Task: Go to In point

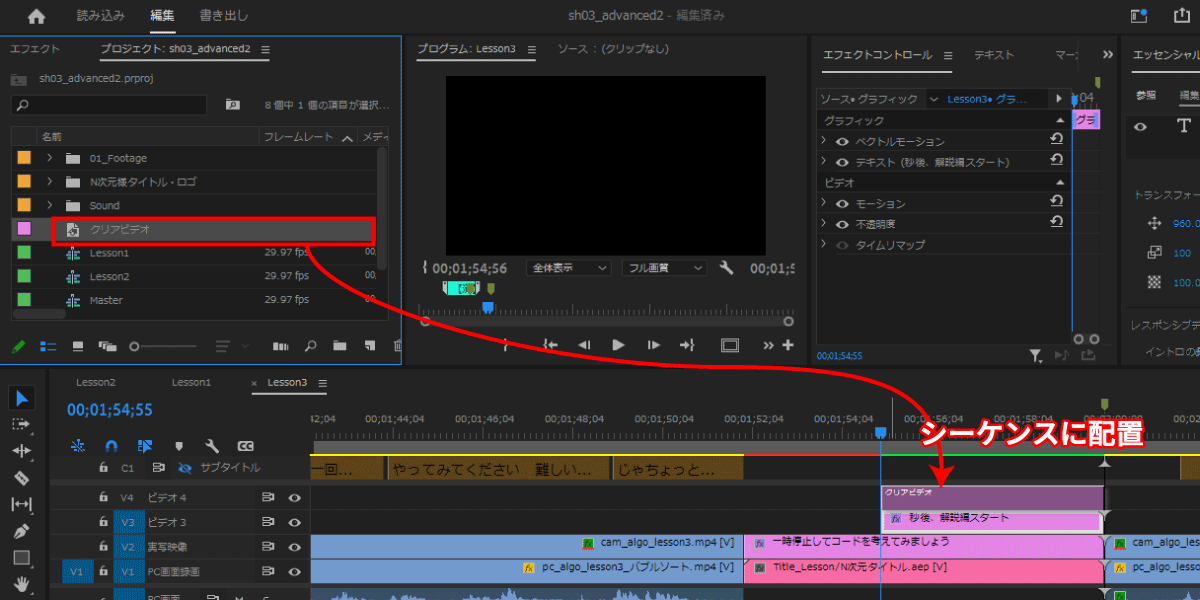Action: (x=550, y=345)
